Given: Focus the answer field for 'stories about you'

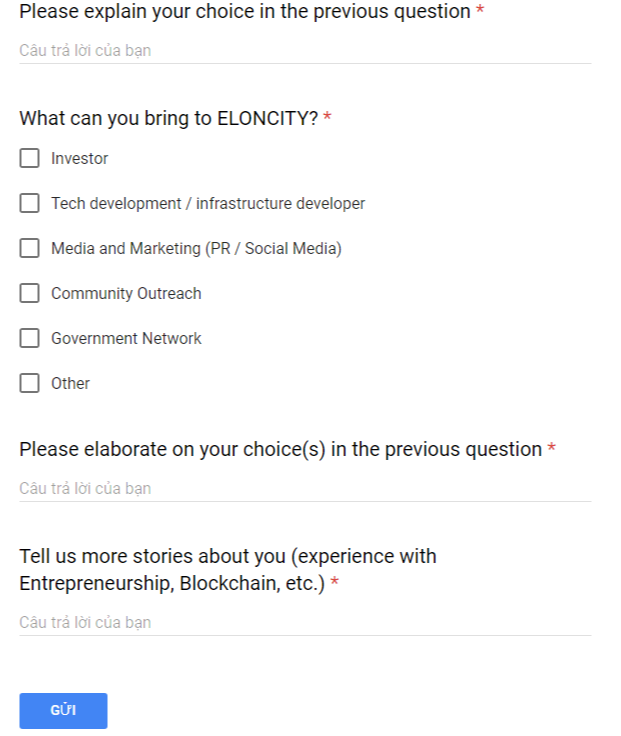Looking at the screenshot, I should 305,623.
